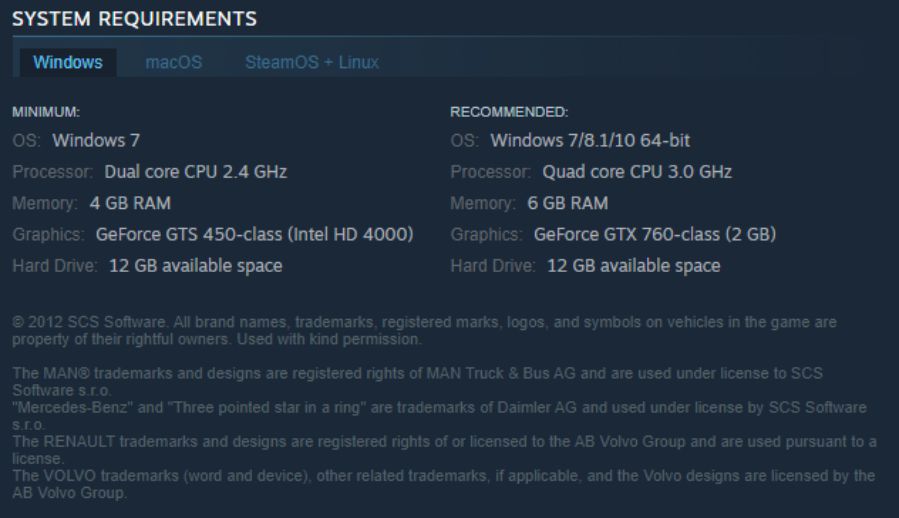Select the SteamOS + Linux tab
The height and width of the screenshot is (518, 899).
312,62
